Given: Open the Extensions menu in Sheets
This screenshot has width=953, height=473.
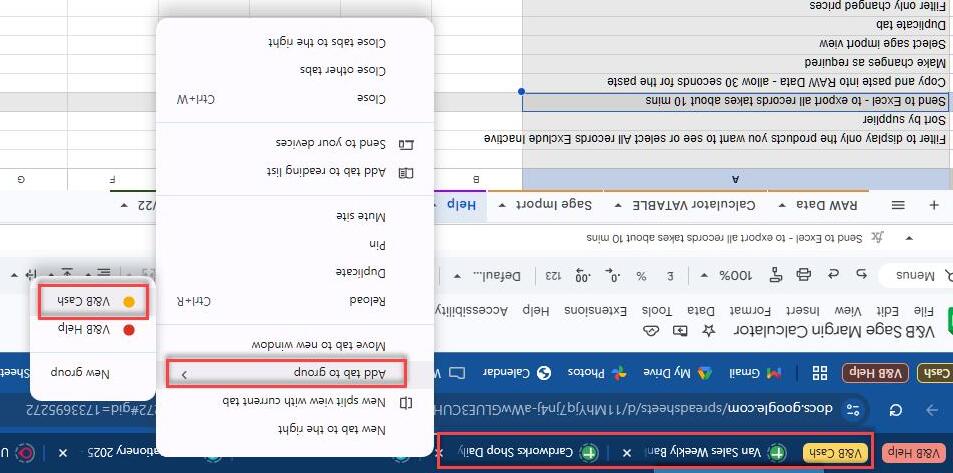Looking at the screenshot, I should pyautogui.click(x=595, y=311).
